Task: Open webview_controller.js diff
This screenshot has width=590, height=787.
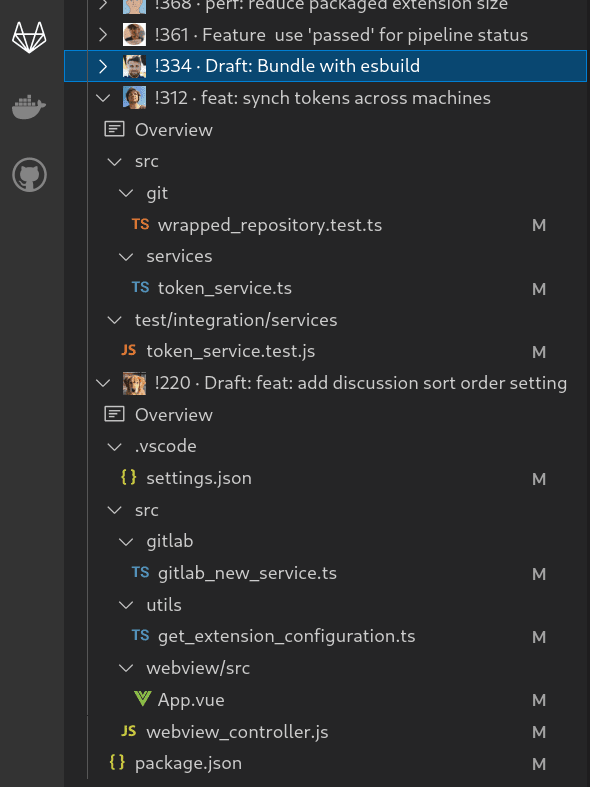Action: (x=237, y=732)
